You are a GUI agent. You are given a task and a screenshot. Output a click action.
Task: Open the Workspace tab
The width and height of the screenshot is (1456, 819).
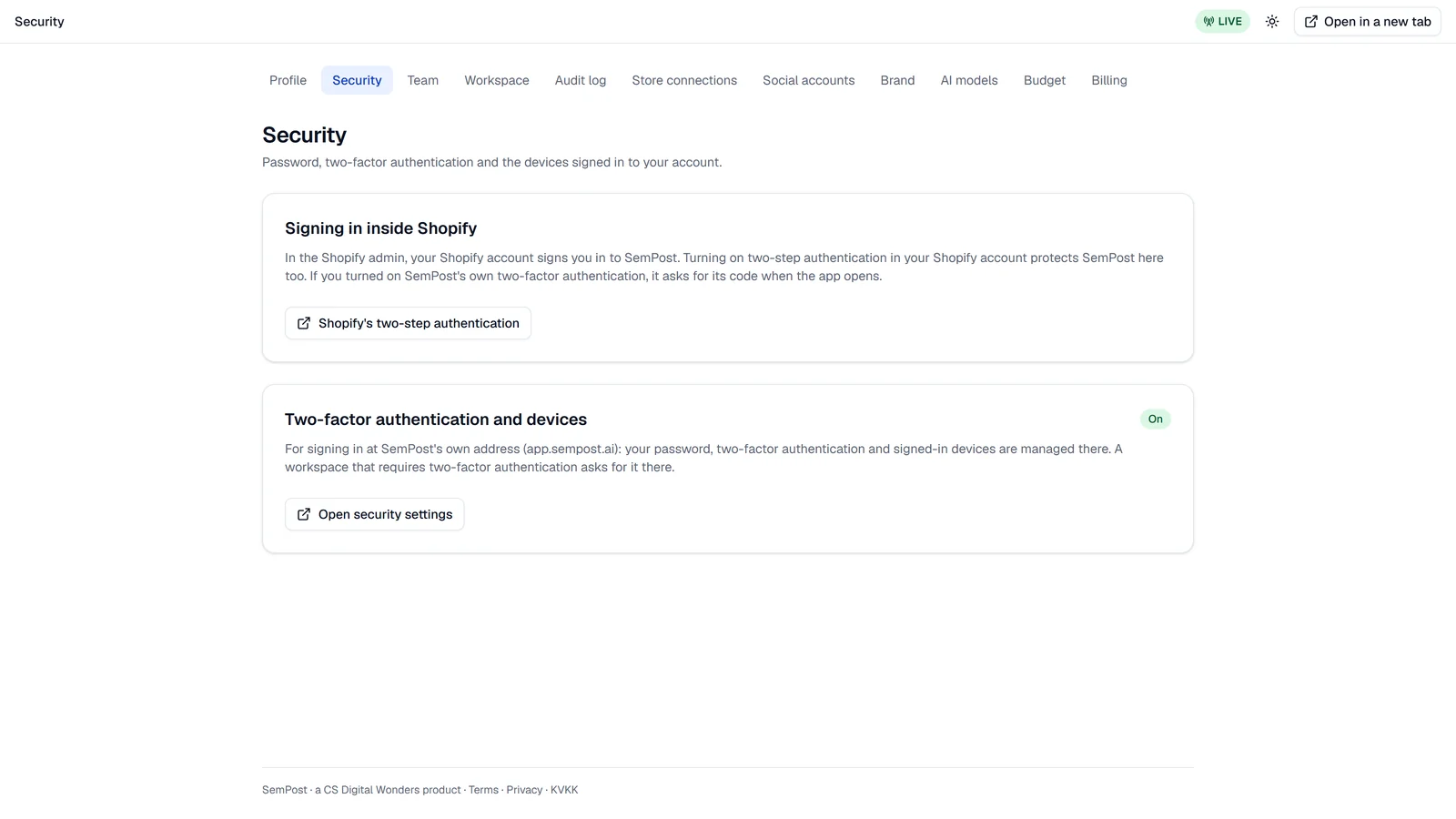[x=497, y=80]
